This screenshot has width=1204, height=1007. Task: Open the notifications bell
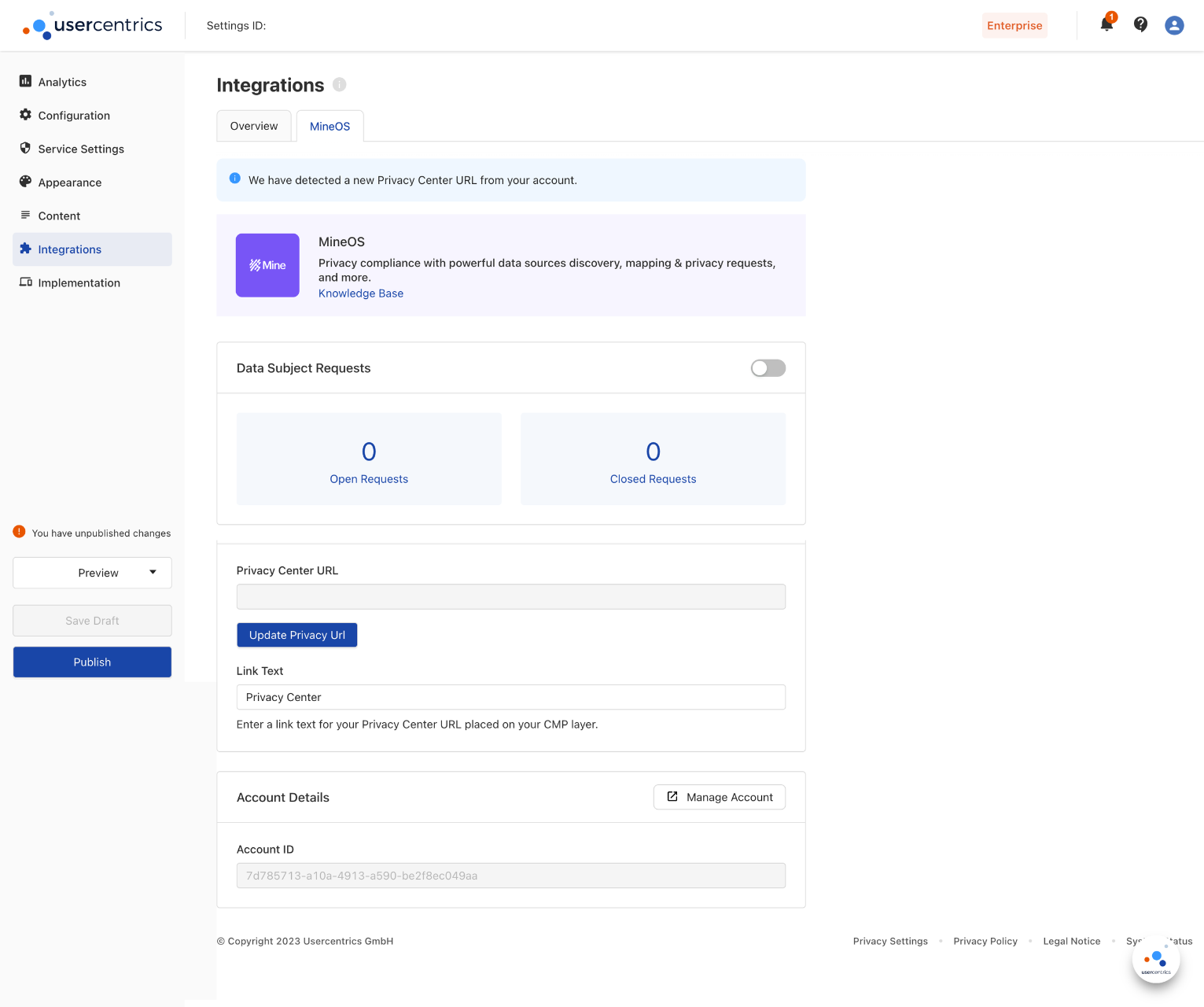1106,24
